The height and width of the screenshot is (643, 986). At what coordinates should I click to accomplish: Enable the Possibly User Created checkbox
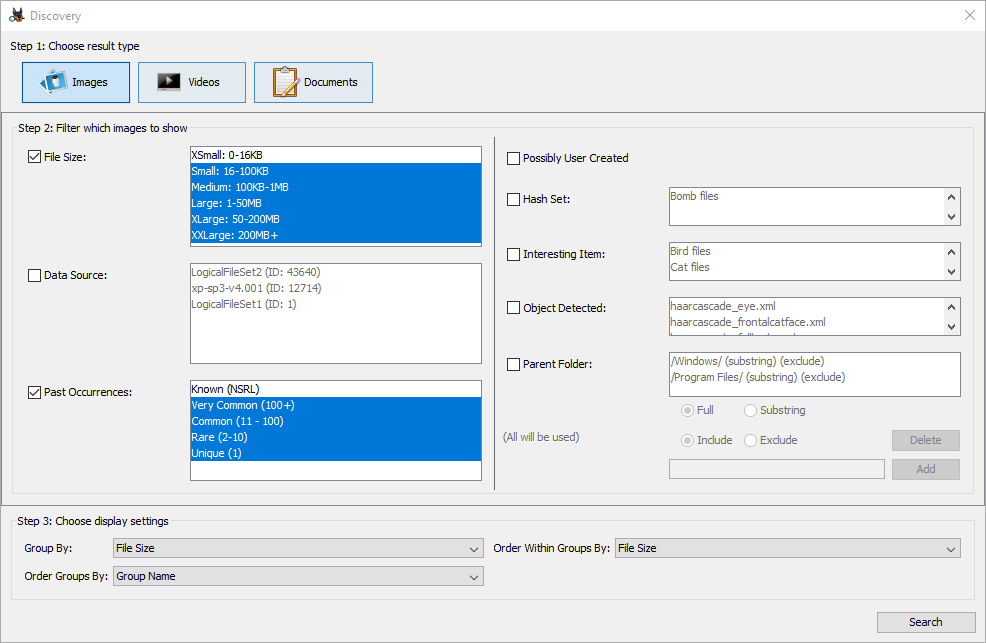pos(513,158)
